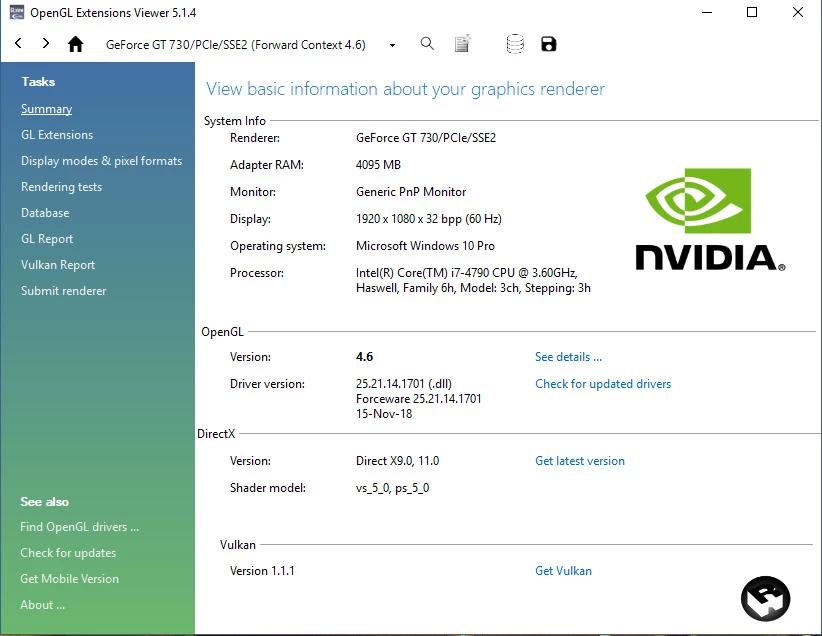Open the Database sidebar item
This screenshot has width=822, height=636.
tap(45, 213)
